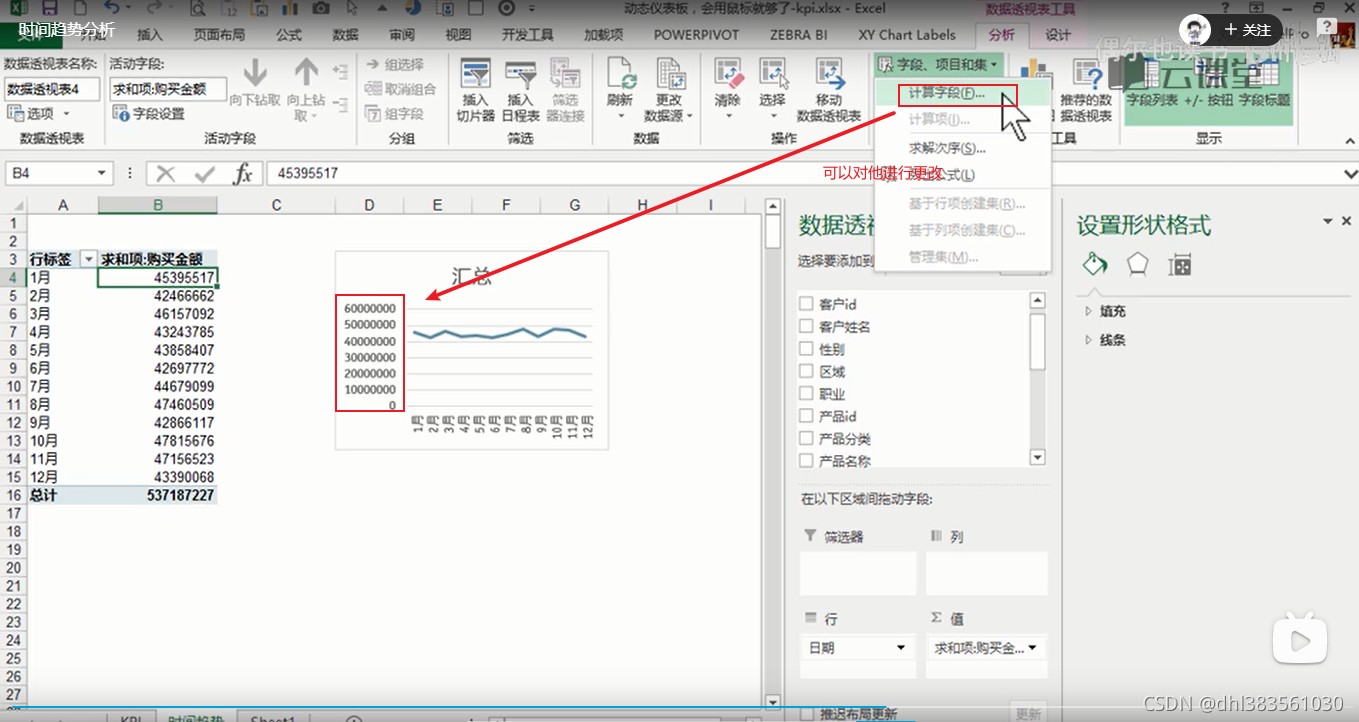1359x722 pixels.
Task: Insert a timeline with 插入日程表
Action: [520, 90]
